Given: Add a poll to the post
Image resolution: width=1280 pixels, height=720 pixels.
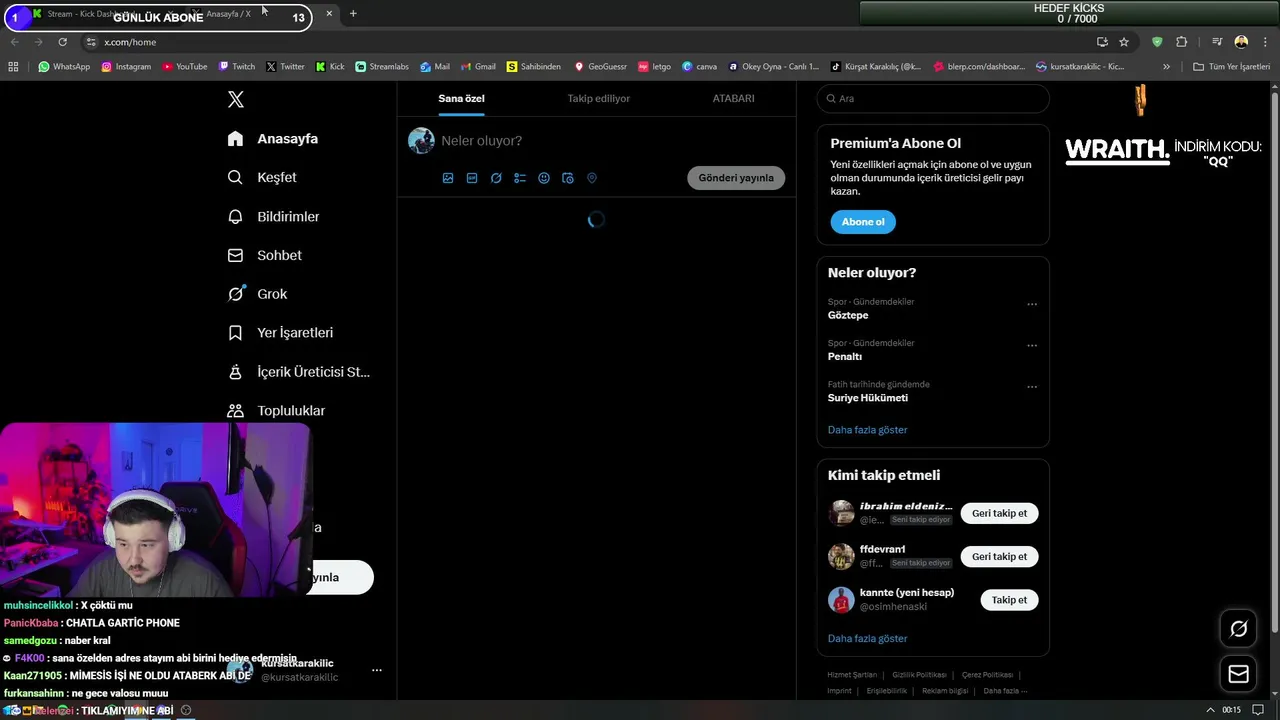Looking at the screenshot, I should (520, 178).
